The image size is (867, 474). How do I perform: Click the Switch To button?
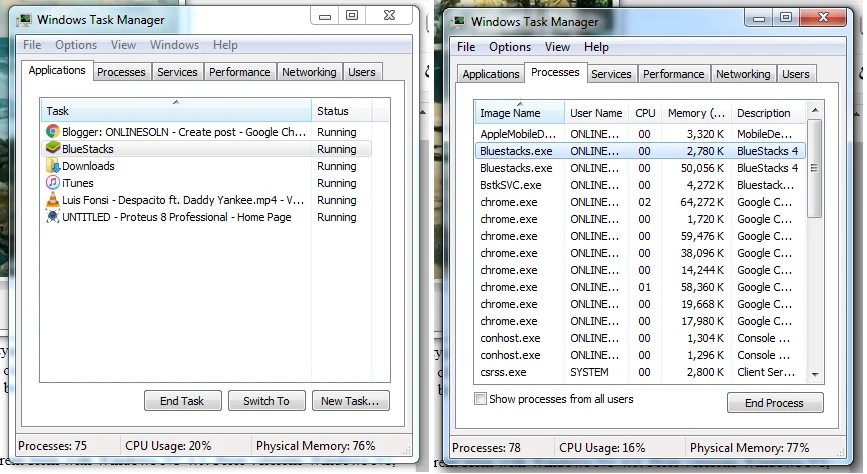pos(267,401)
